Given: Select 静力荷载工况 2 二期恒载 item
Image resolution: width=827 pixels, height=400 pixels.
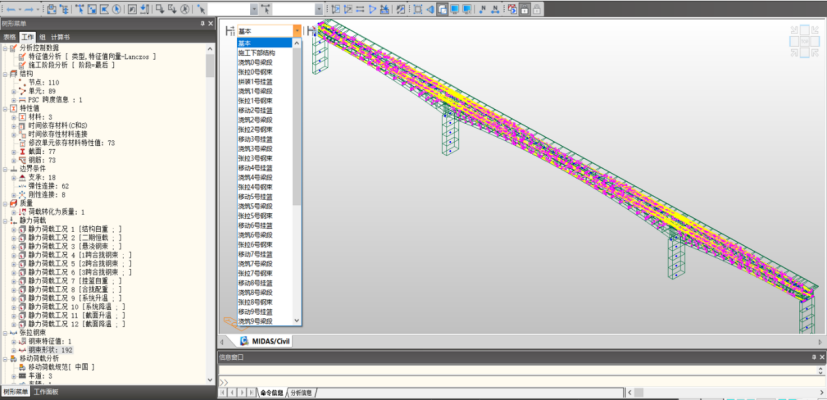Looking at the screenshot, I should tap(70, 238).
